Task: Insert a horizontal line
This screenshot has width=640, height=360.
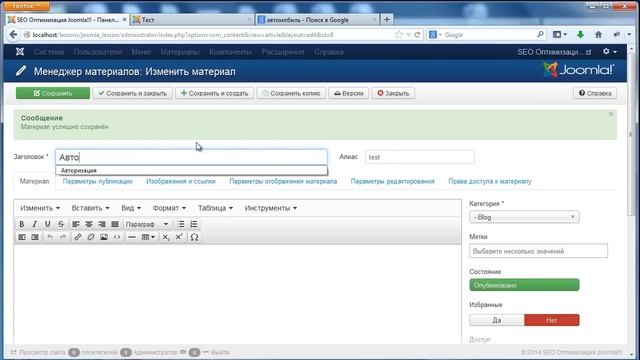Action: (x=132, y=237)
